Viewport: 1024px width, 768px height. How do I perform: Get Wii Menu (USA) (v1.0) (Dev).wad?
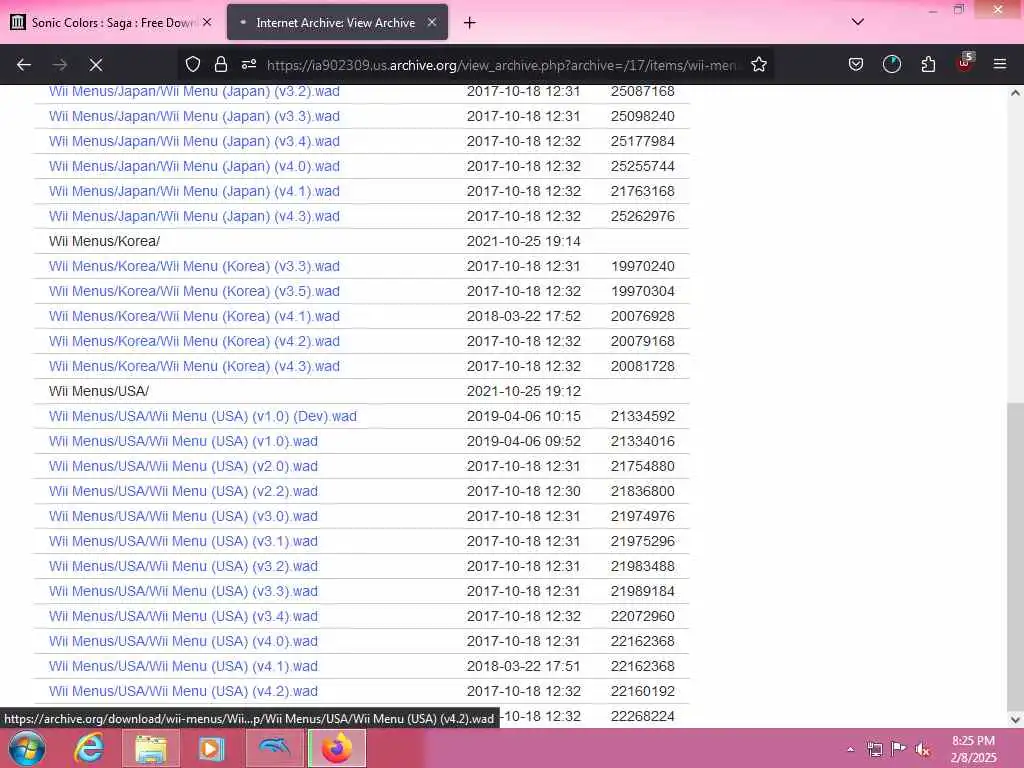pos(202,416)
